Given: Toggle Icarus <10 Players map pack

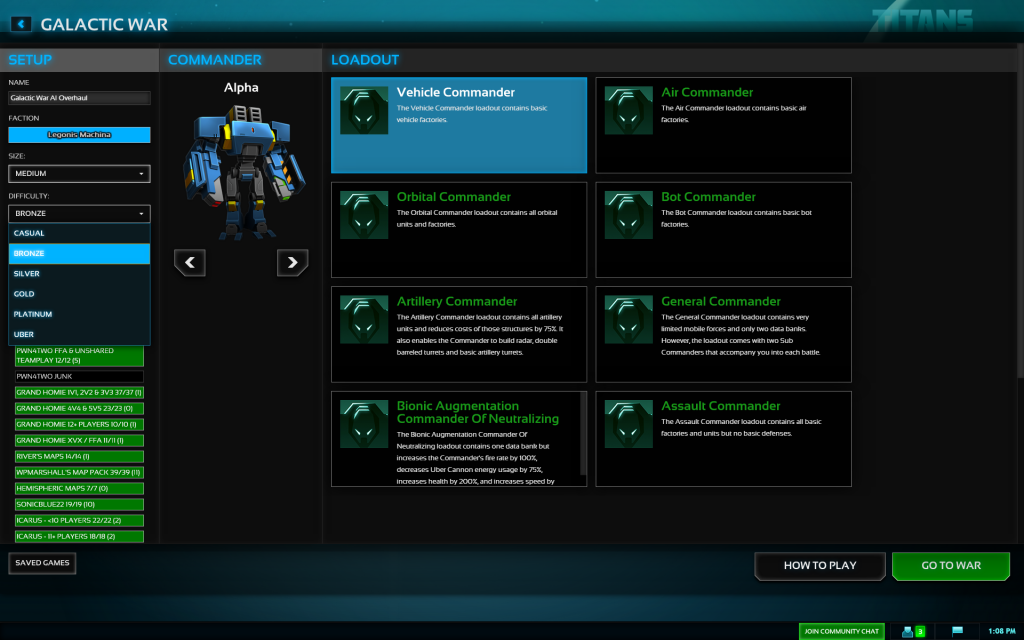Looking at the screenshot, I should click(x=79, y=520).
